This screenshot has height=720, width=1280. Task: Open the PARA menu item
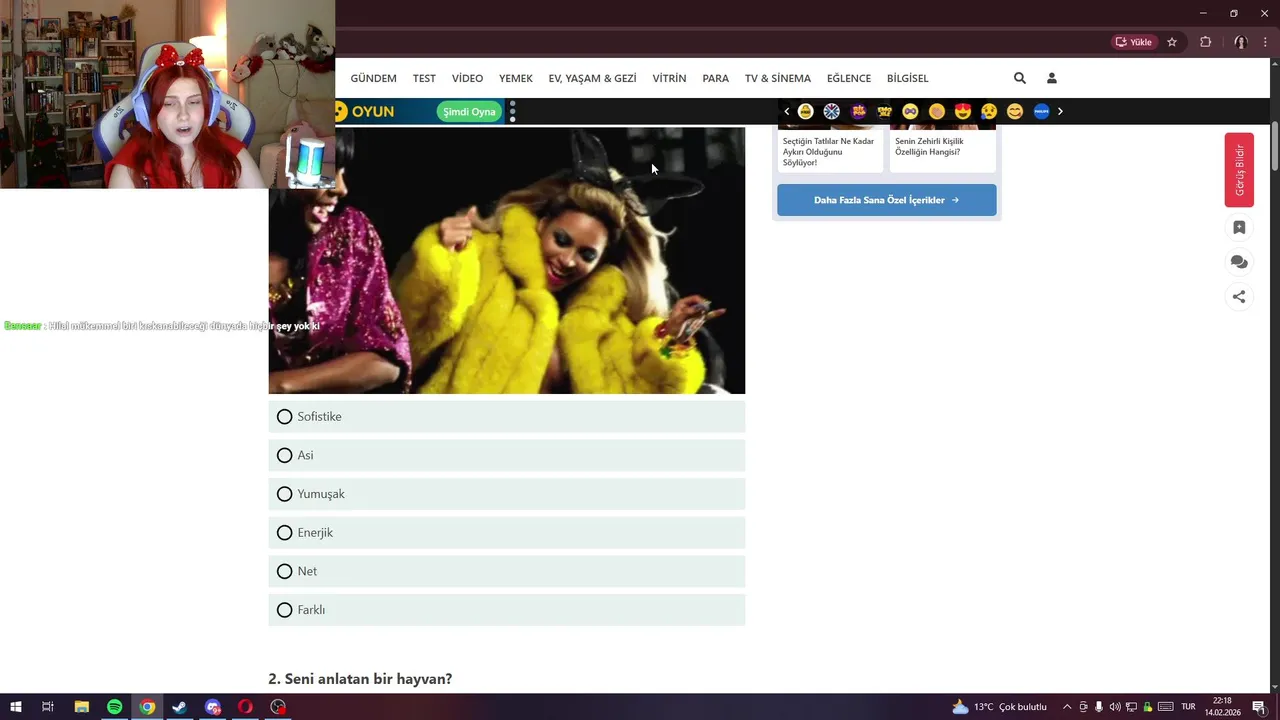click(715, 78)
